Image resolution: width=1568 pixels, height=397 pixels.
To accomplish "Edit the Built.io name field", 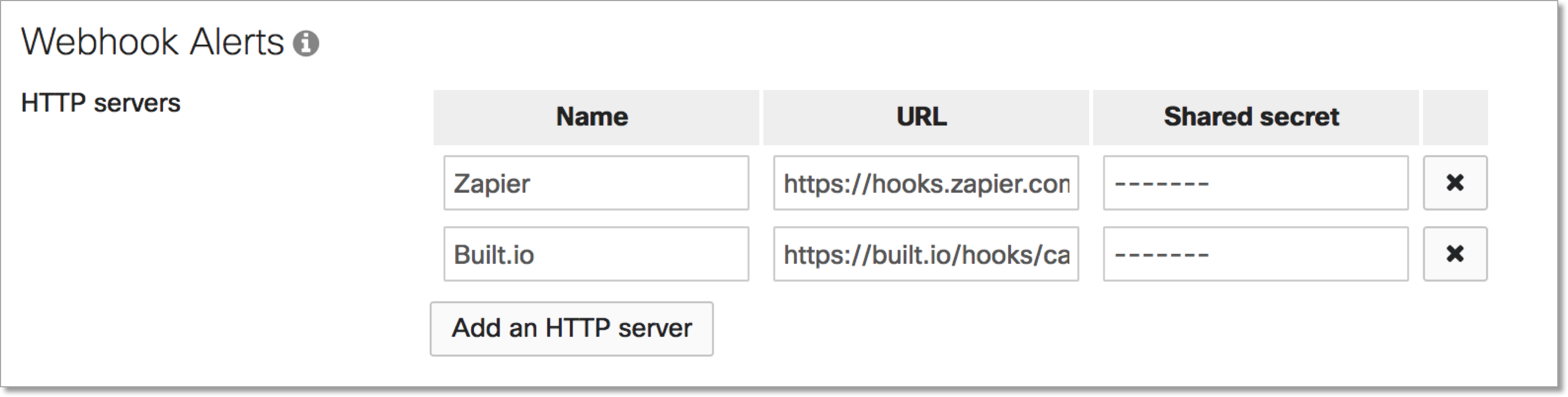I will tap(596, 254).
